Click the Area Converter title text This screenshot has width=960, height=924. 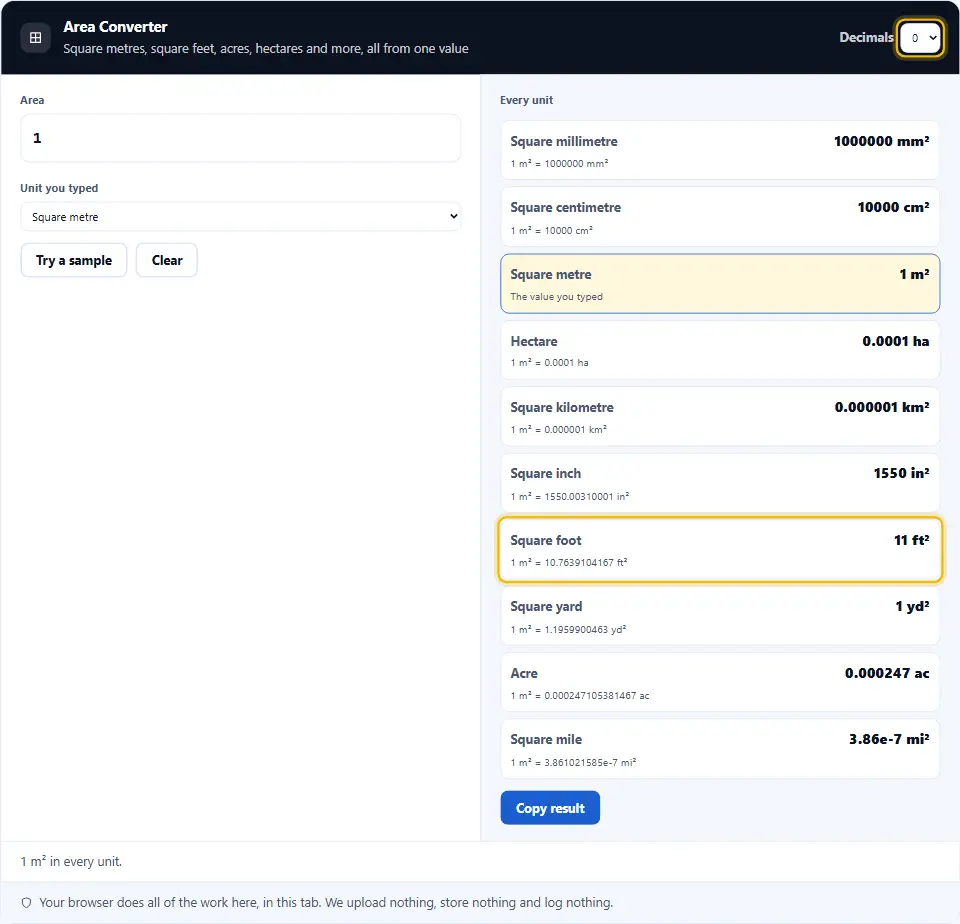coord(115,27)
